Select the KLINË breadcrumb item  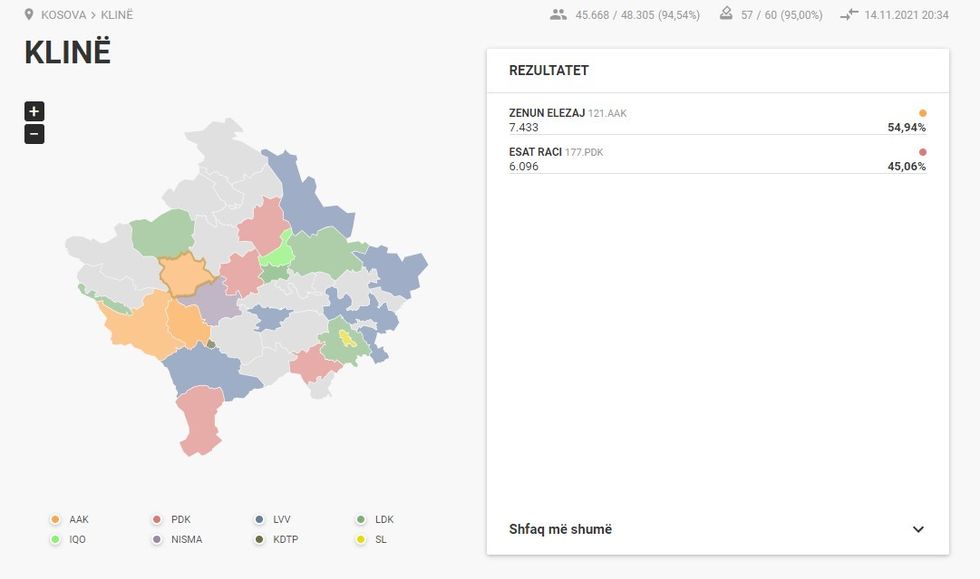tap(117, 16)
